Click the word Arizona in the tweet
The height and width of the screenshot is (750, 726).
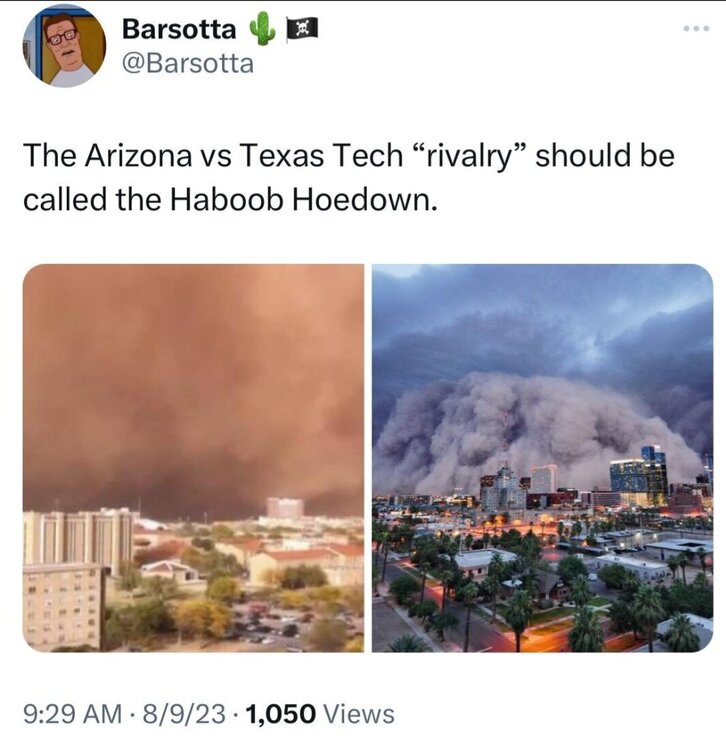tap(138, 155)
